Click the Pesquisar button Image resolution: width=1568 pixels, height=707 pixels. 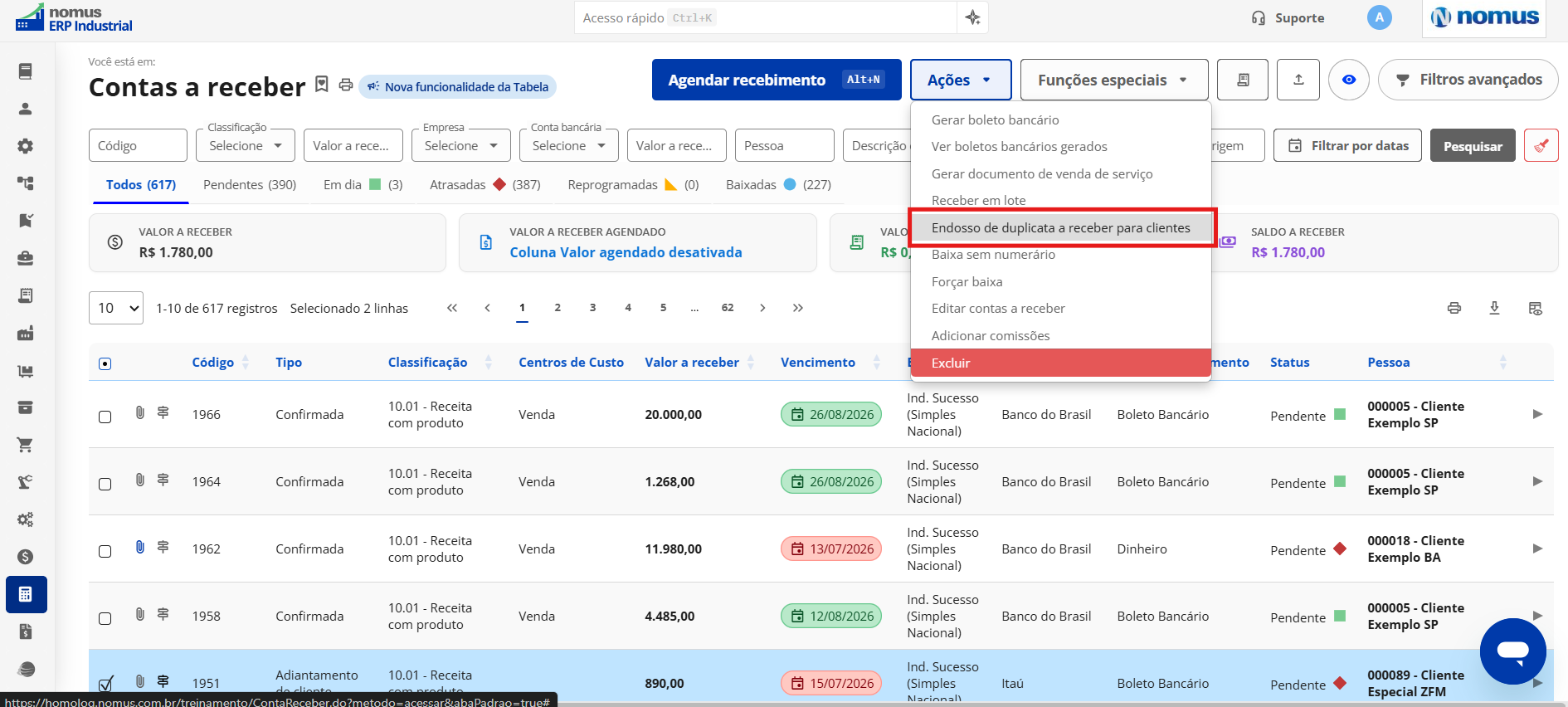pyautogui.click(x=1473, y=145)
